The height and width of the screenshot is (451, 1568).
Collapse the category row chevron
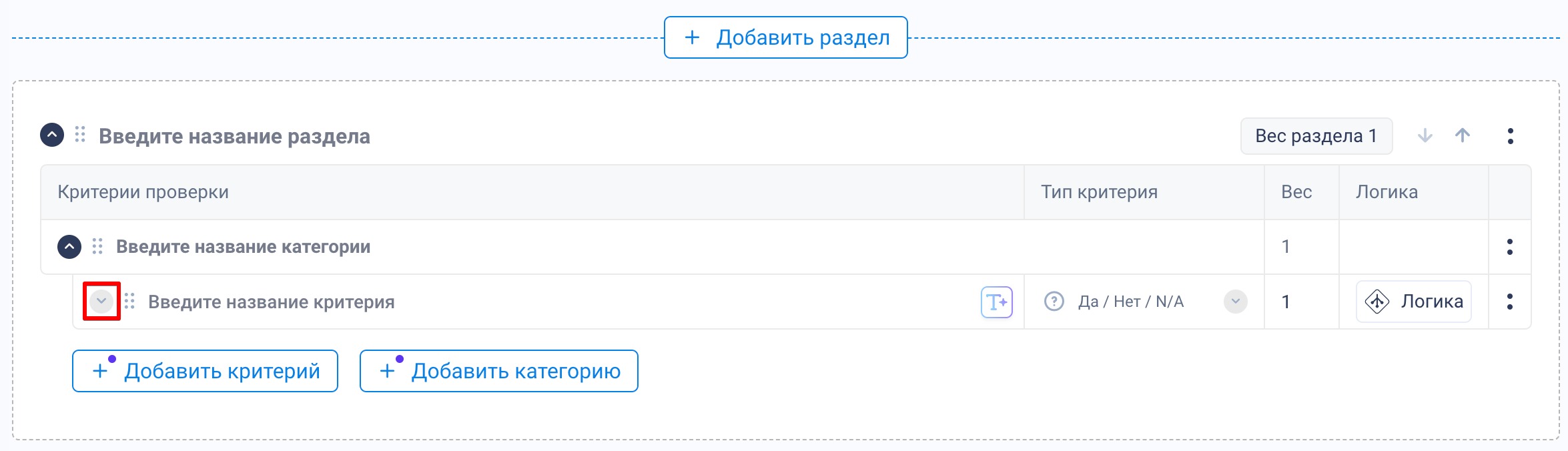tap(69, 247)
